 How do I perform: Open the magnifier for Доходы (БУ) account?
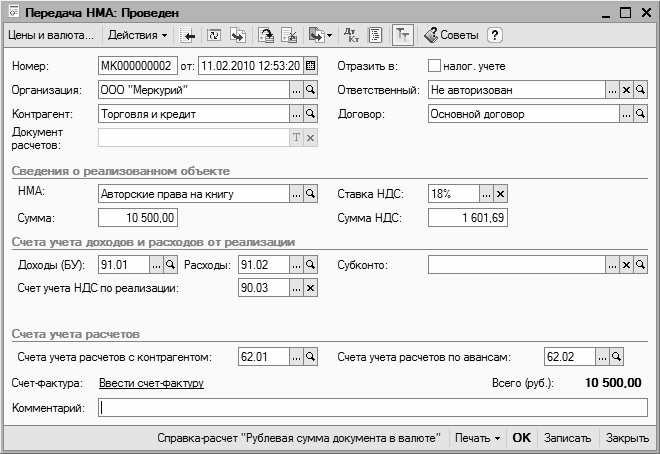(x=170, y=265)
